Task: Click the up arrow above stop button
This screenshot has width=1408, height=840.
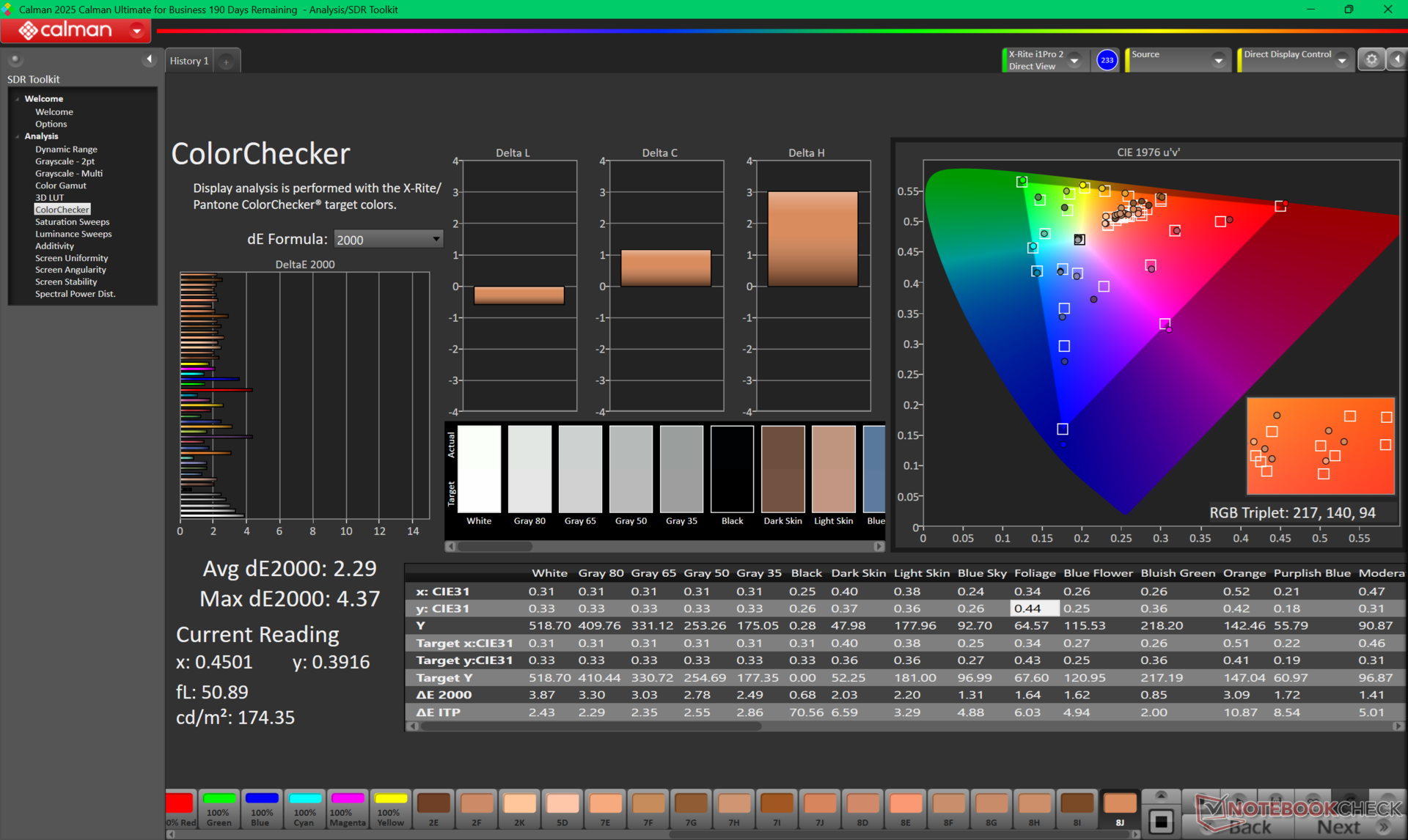Action: point(1161,796)
